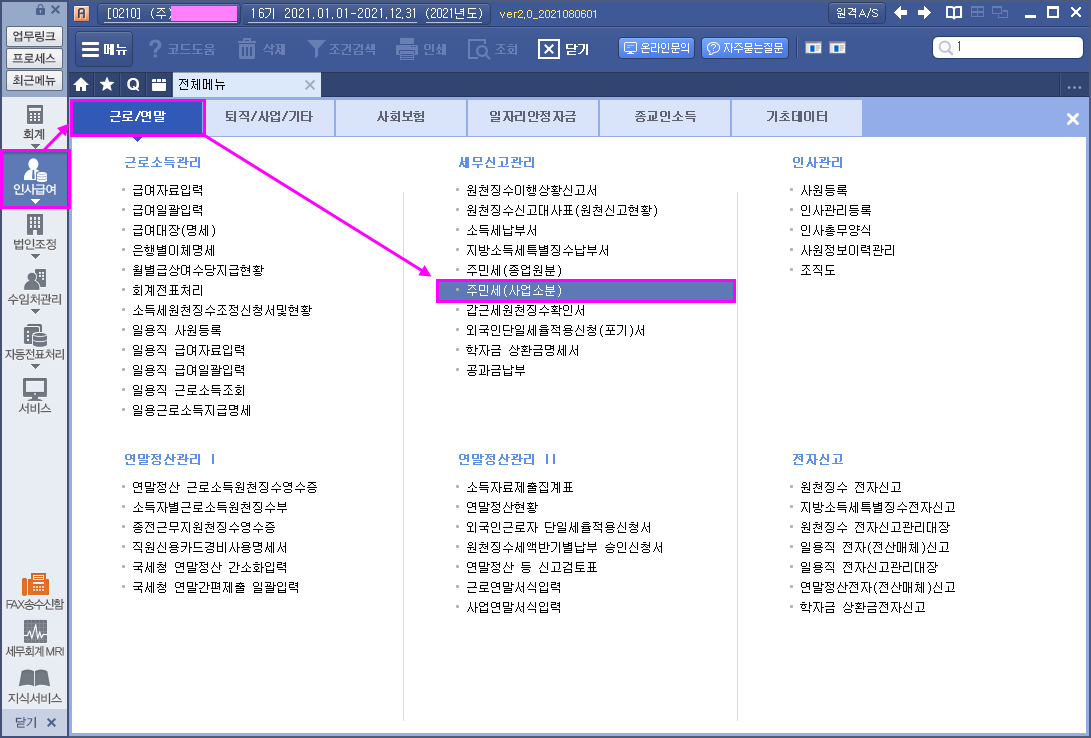Switch to the 사회보험 tab
Screen dimensions: 1091x738
401,117
